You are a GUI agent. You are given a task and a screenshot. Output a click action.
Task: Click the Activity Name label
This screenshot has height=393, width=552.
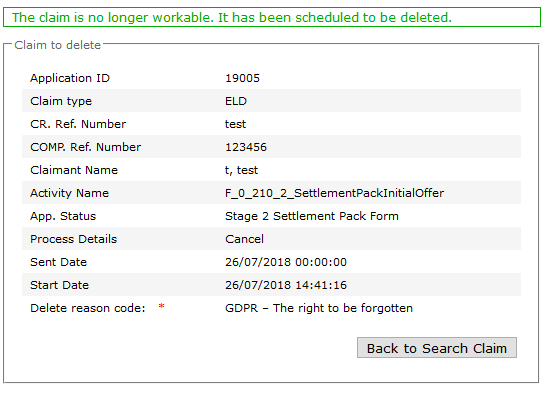pyautogui.click(x=69, y=193)
